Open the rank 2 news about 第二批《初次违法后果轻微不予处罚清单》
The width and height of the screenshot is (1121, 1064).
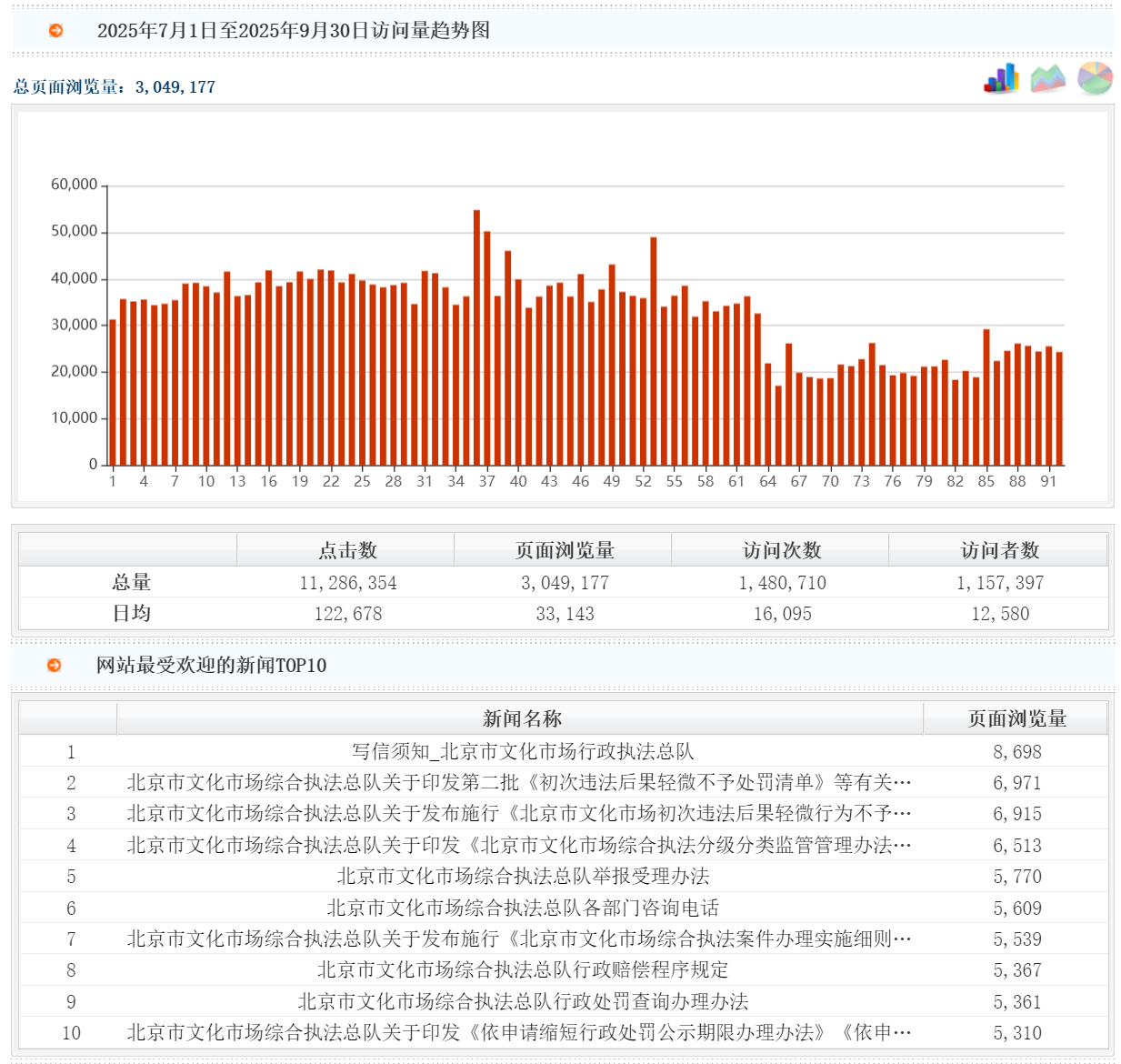pyautogui.click(x=518, y=782)
